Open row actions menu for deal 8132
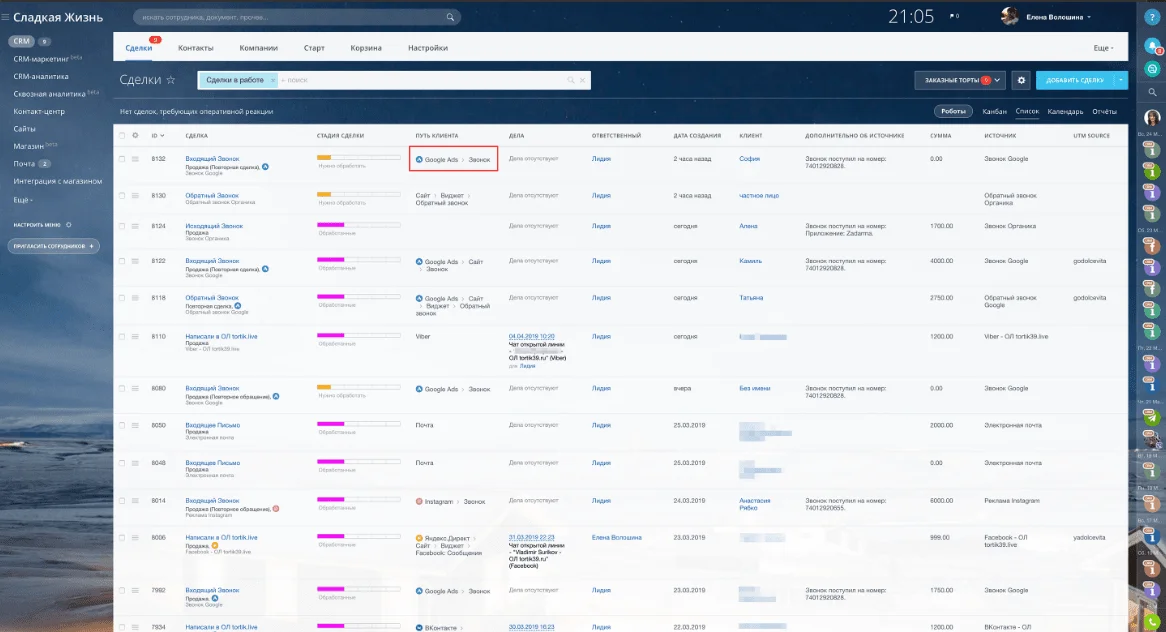Screen dimensions: 1166x632 [136, 159]
